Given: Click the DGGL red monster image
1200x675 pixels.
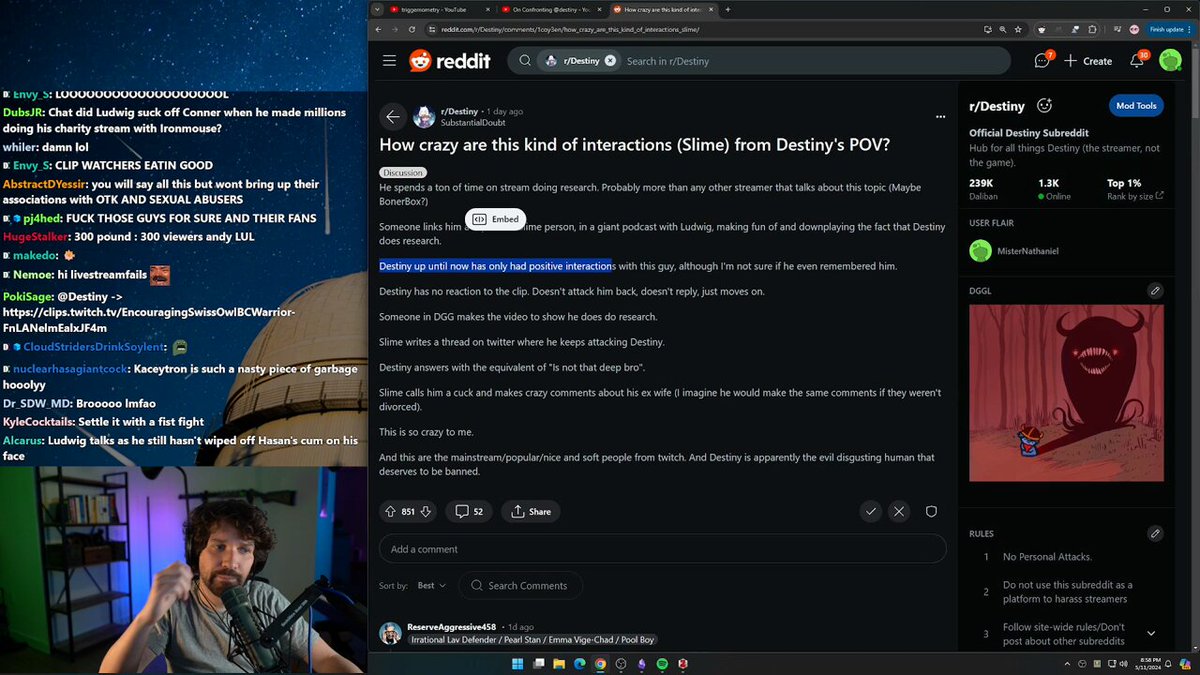Looking at the screenshot, I should pyautogui.click(x=1066, y=392).
